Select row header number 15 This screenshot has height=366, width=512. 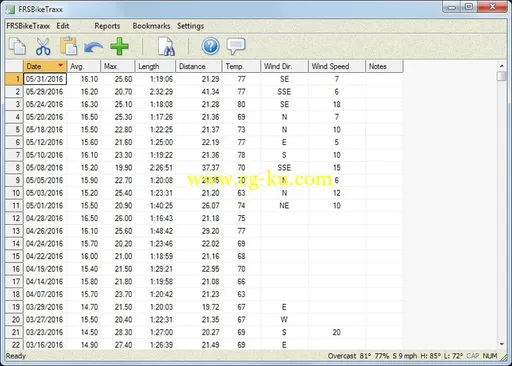pyautogui.click(x=14, y=256)
